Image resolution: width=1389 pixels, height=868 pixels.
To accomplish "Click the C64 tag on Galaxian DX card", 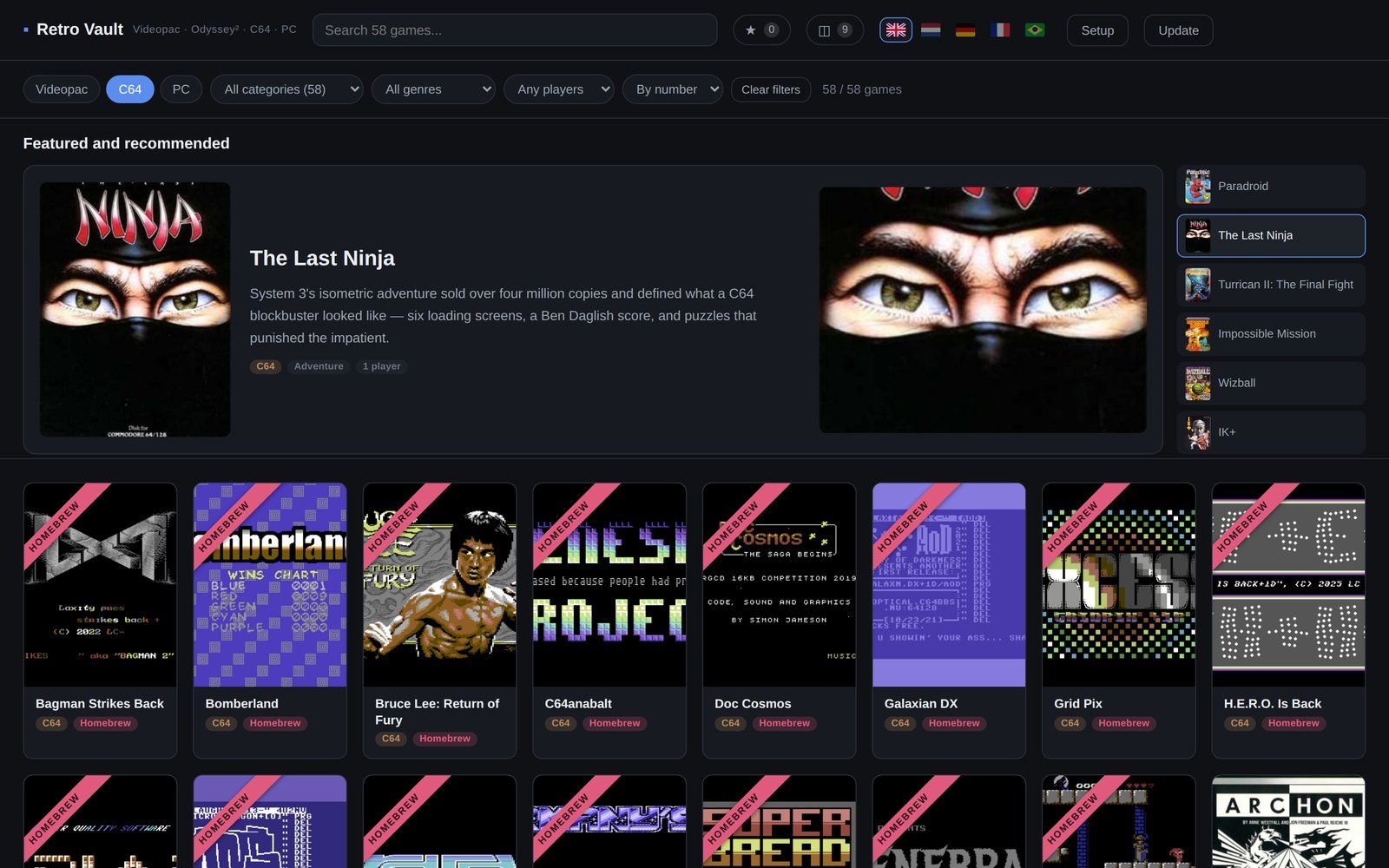I will pyautogui.click(x=900, y=723).
